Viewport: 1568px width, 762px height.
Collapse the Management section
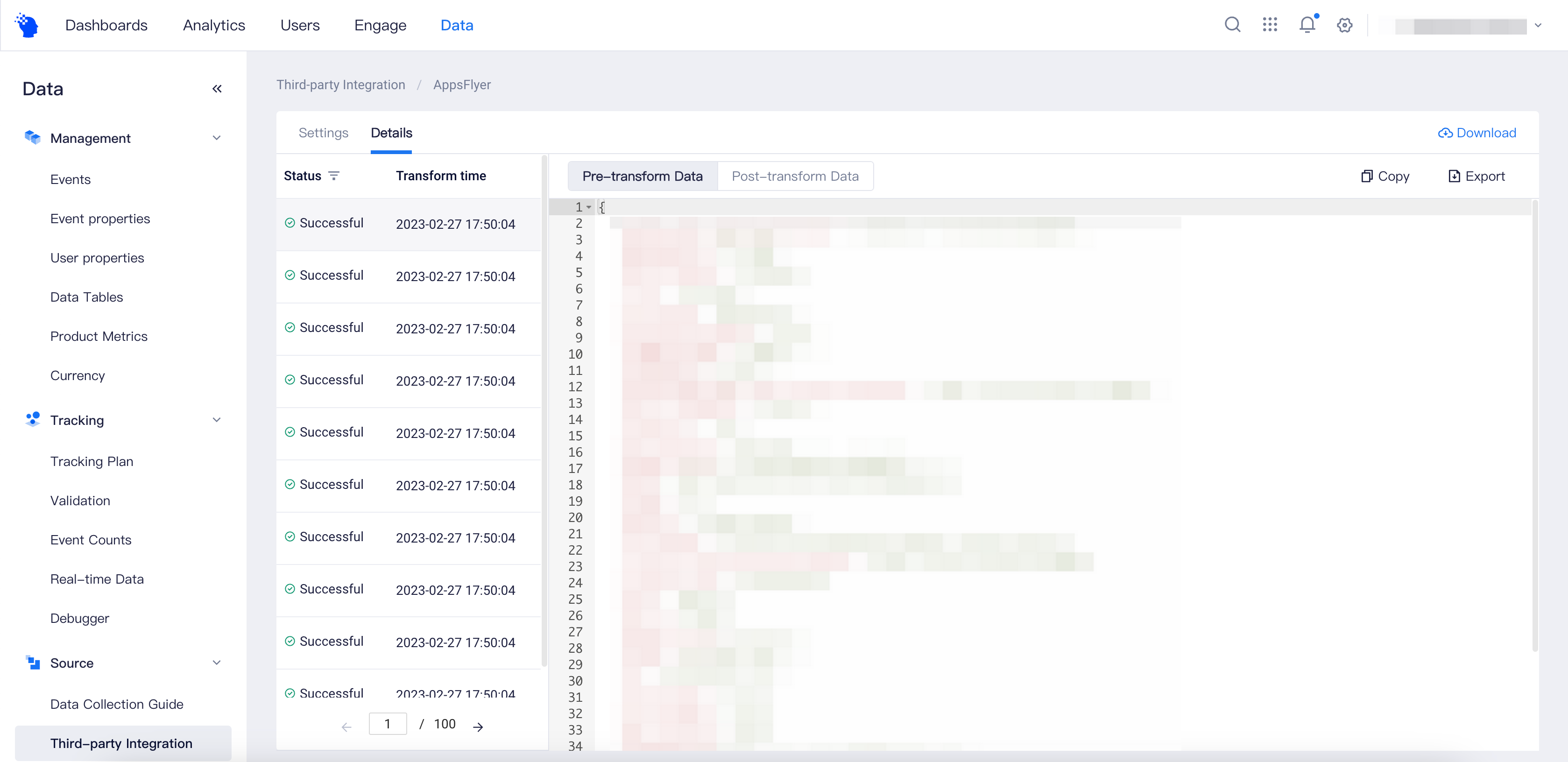pyautogui.click(x=217, y=138)
